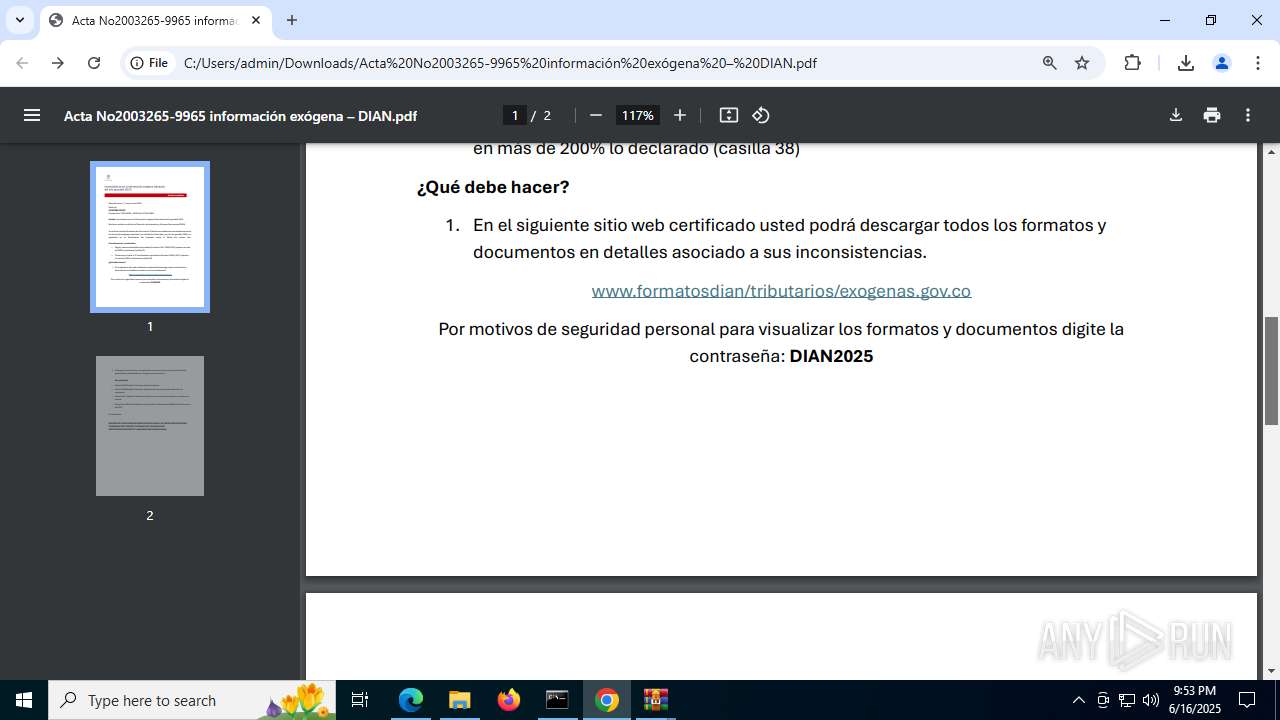1280x720 pixels.
Task: Go forward in Chrome
Action: 58,63
